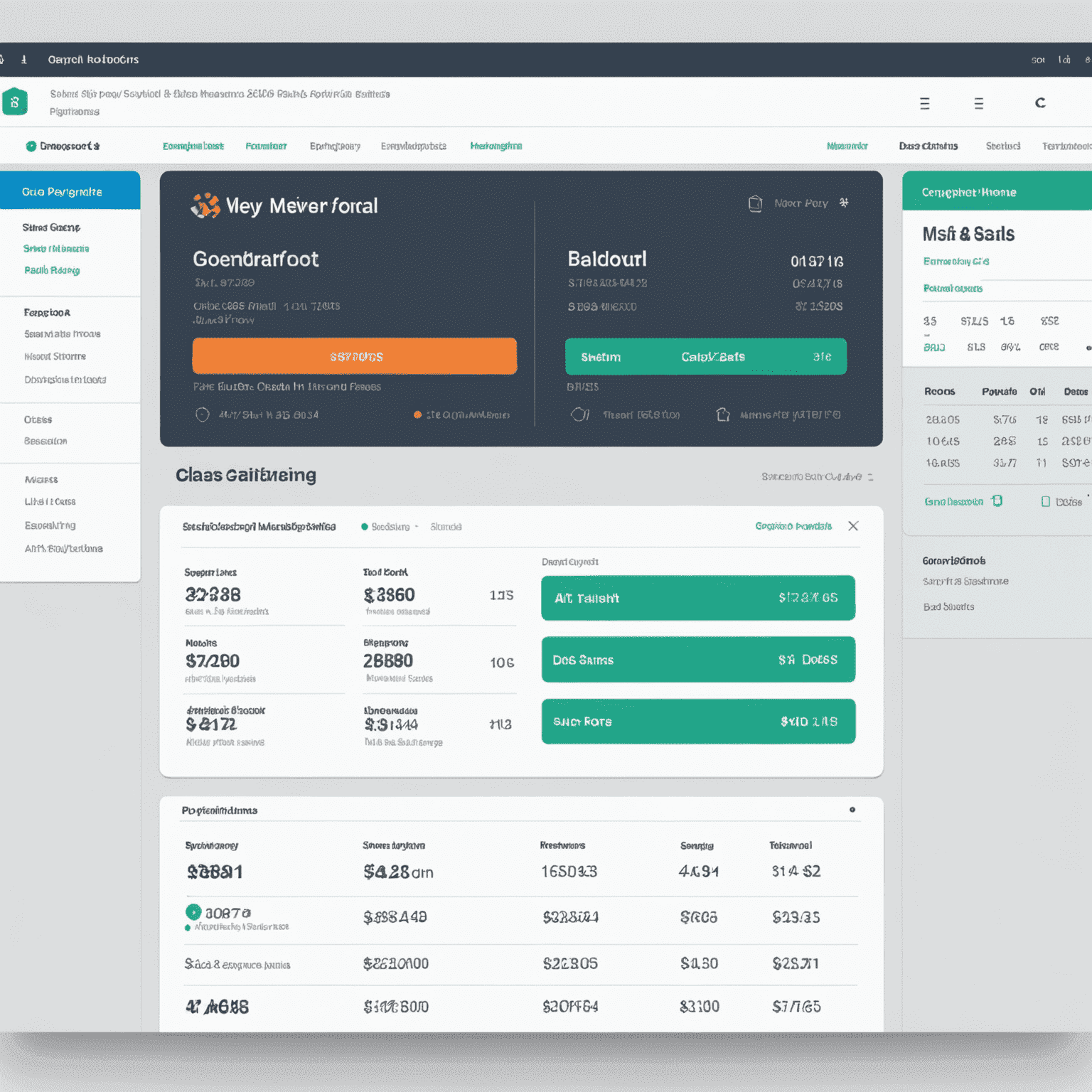Click the green 'Suor Rors' button
1092x1092 pixels.
click(x=698, y=722)
